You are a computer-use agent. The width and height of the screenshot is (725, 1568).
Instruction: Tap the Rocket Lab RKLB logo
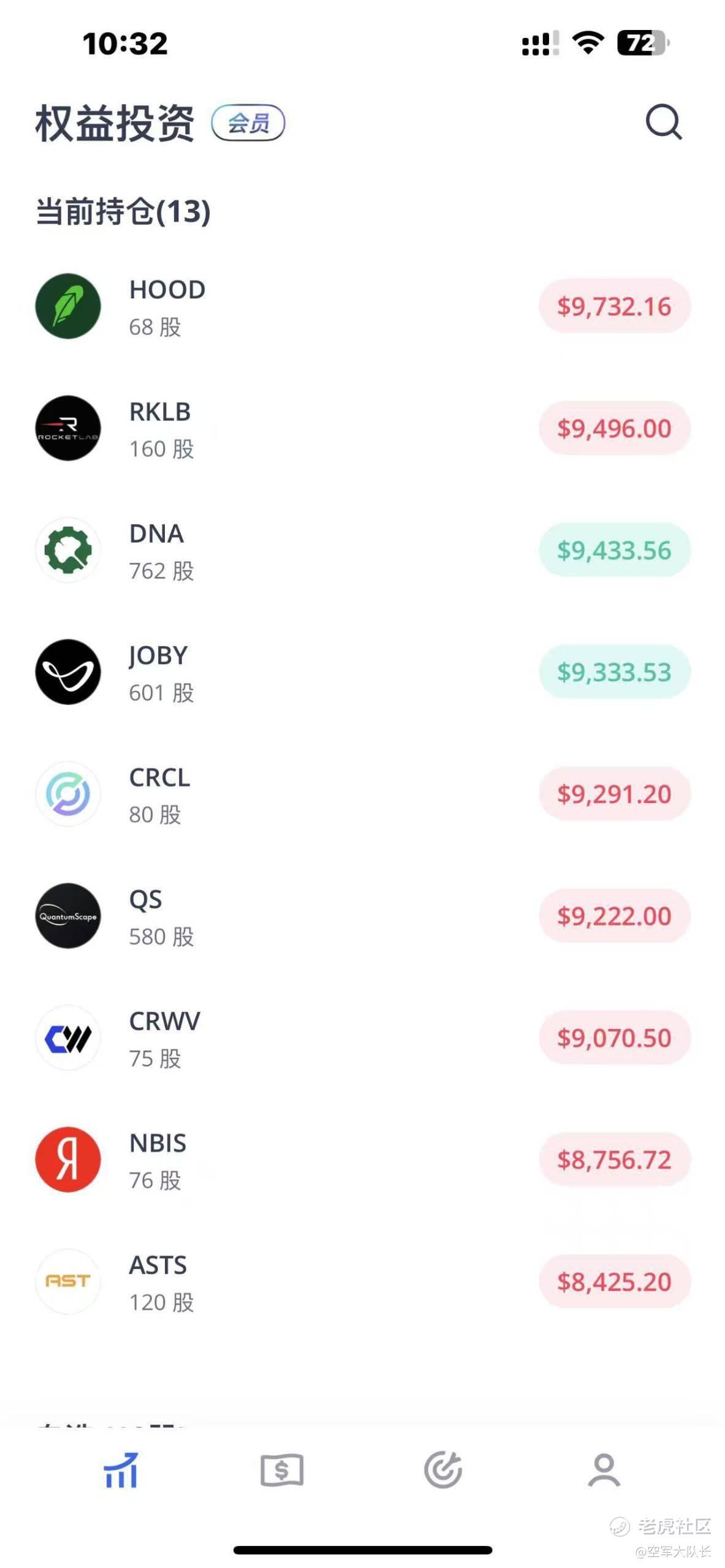(68, 428)
